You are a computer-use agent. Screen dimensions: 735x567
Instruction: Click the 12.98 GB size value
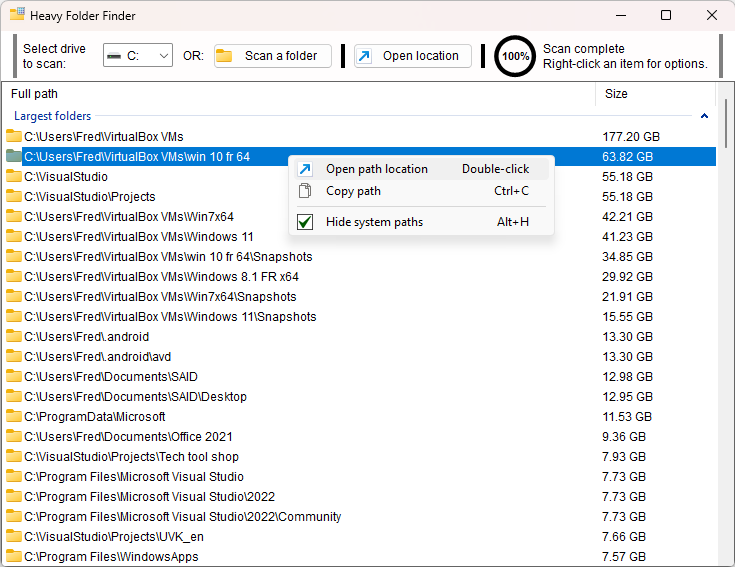coord(627,376)
